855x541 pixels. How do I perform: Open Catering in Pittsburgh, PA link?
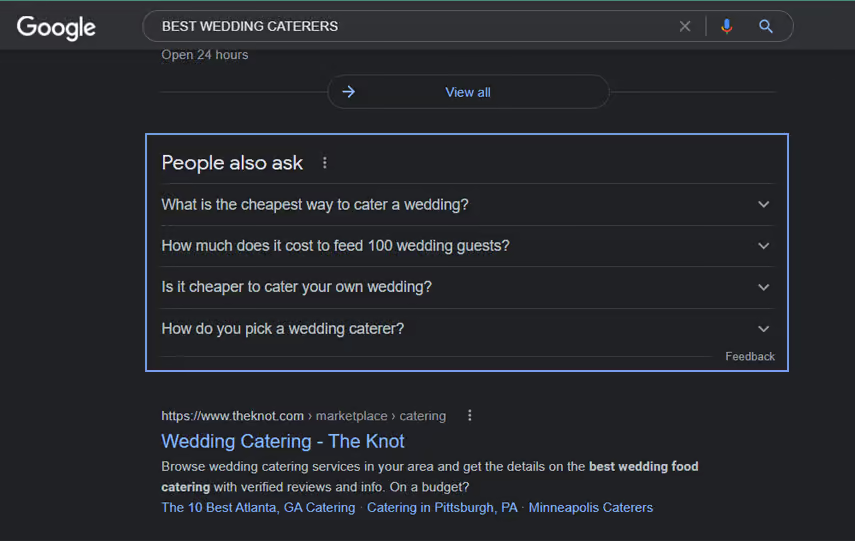click(x=442, y=508)
